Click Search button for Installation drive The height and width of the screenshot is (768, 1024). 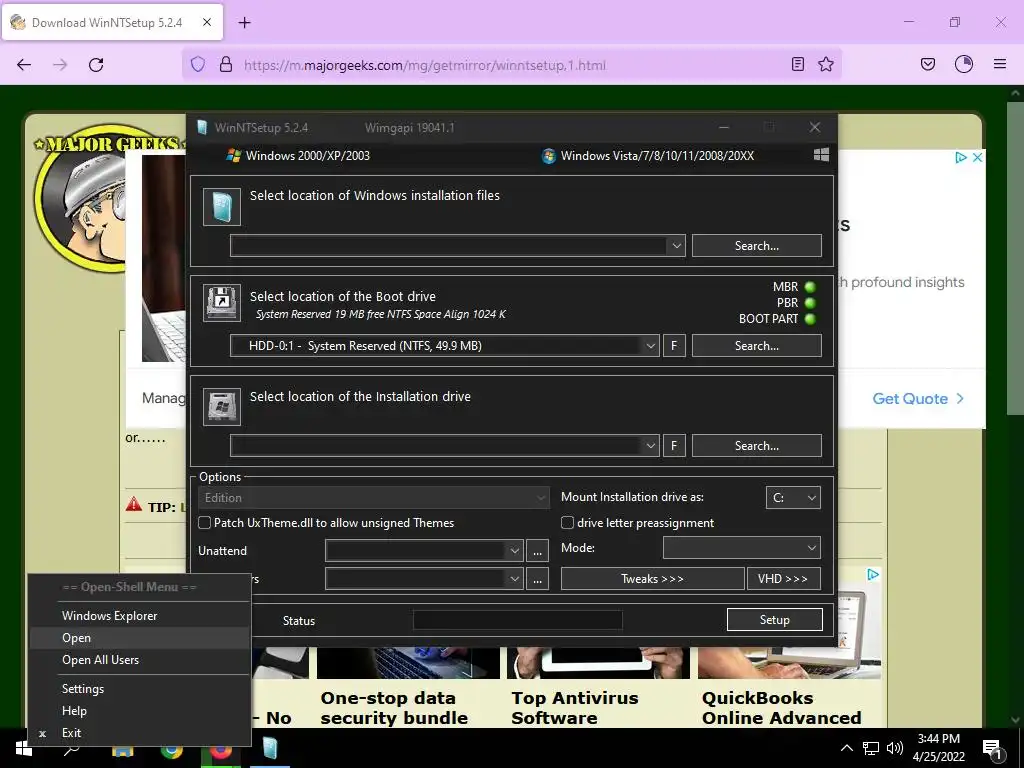click(756, 445)
